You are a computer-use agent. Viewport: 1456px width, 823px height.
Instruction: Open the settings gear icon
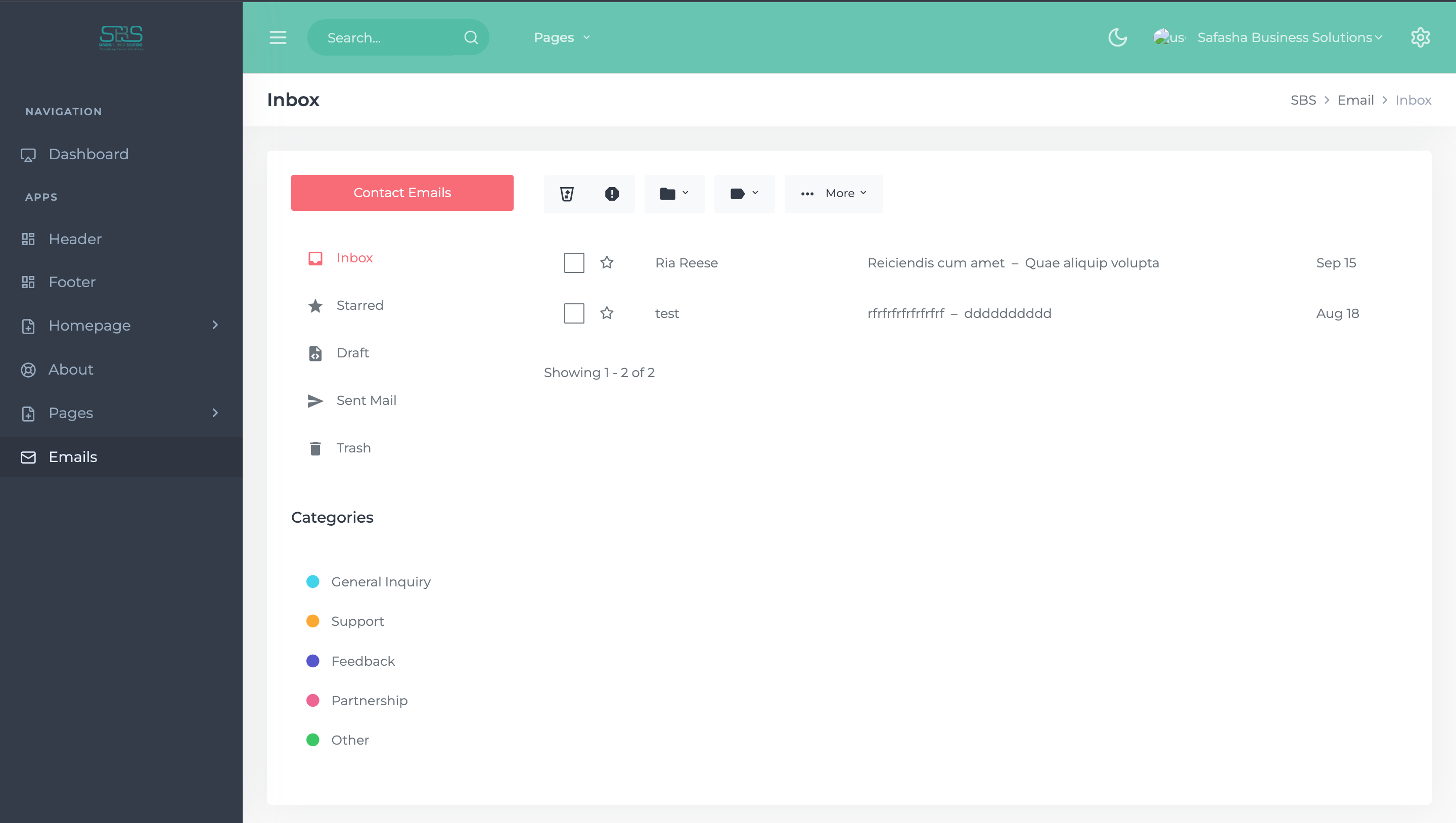point(1420,37)
